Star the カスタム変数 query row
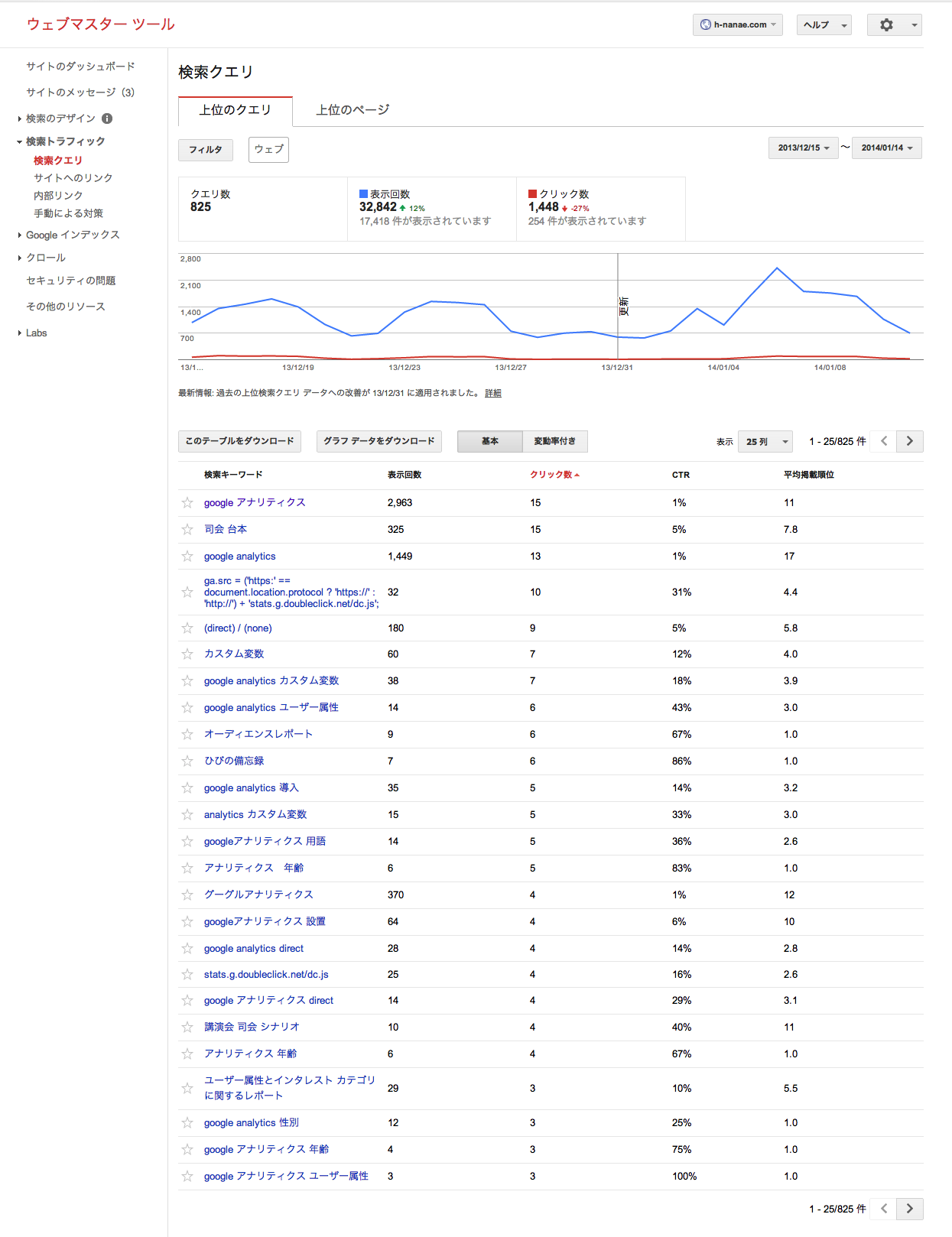This screenshot has width=952, height=1237. (x=187, y=654)
